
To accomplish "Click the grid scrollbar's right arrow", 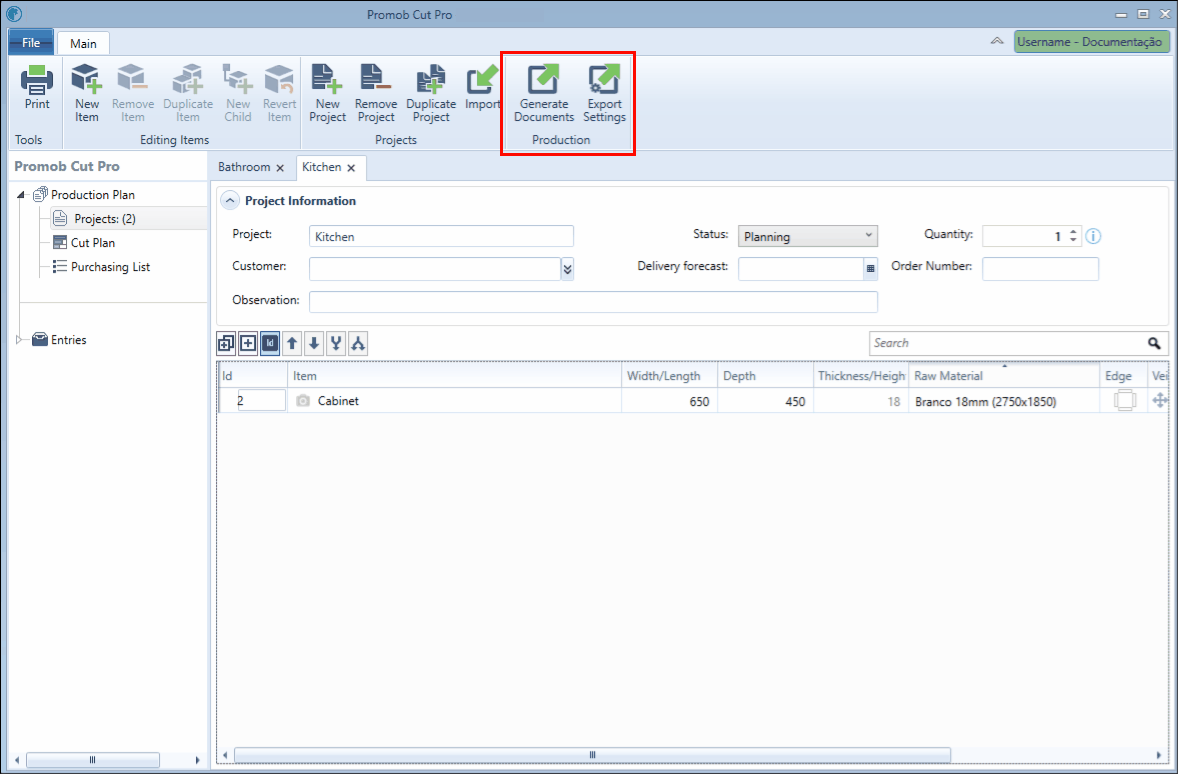I will [1158, 754].
